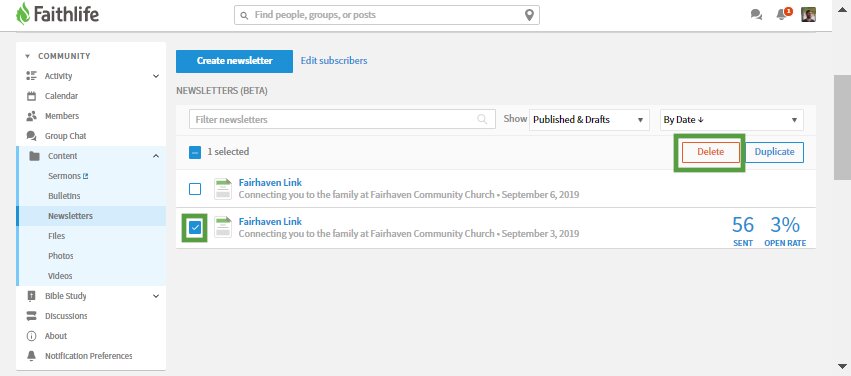Open Fairhaven Link from September 3, 2019
Image resolution: width=851 pixels, height=376 pixels.
pyautogui.click(x=270, y=221)
